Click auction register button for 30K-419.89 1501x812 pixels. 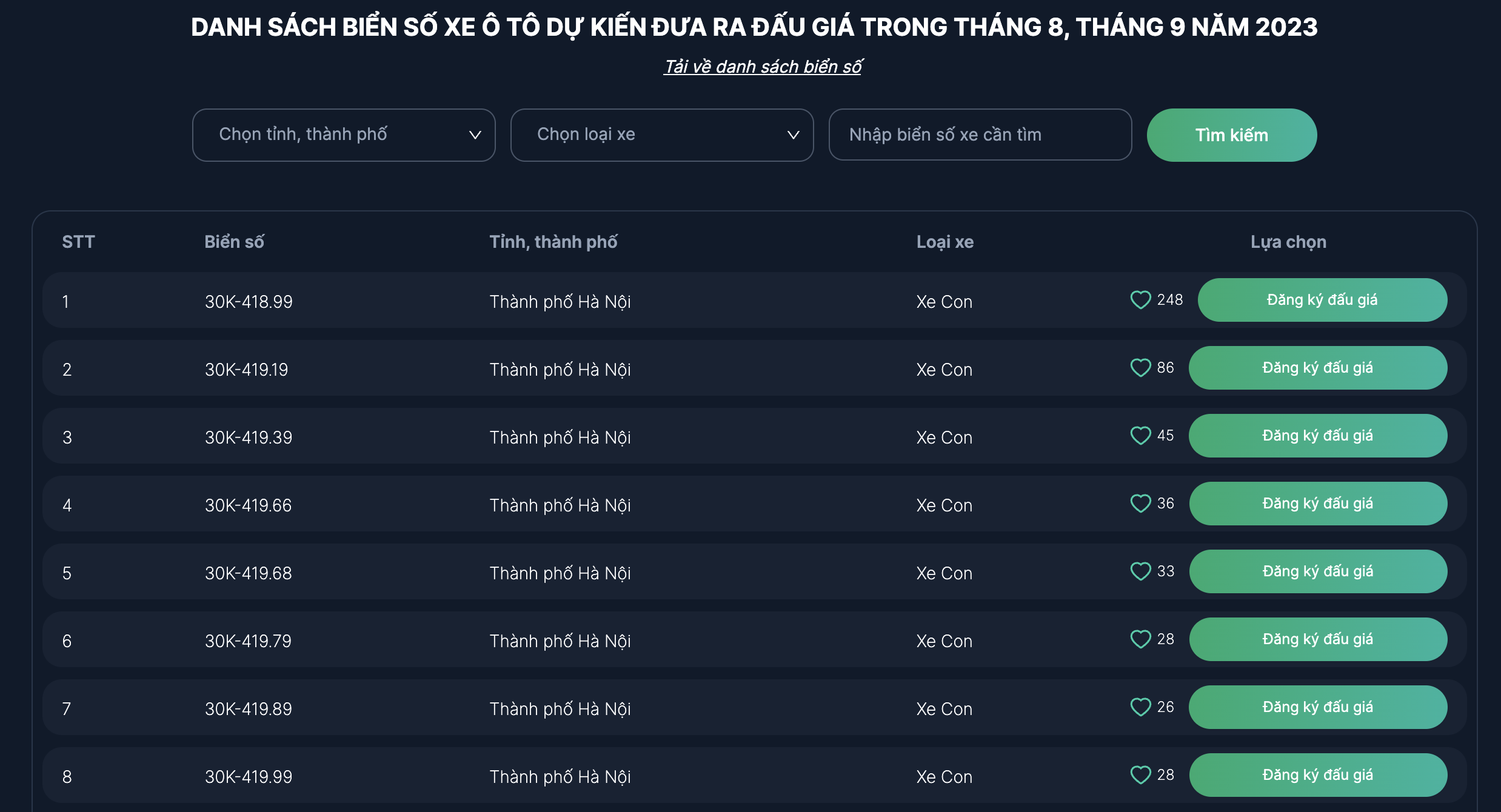[1318, 707]
